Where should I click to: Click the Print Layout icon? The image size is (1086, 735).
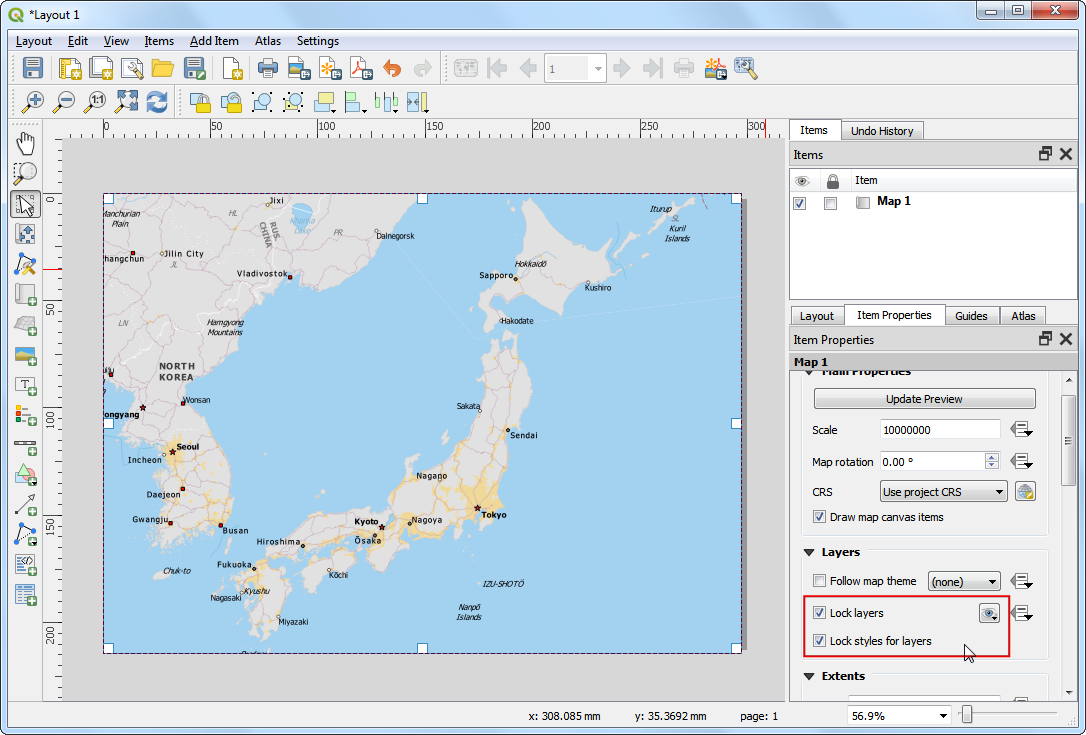pos(267,68)
